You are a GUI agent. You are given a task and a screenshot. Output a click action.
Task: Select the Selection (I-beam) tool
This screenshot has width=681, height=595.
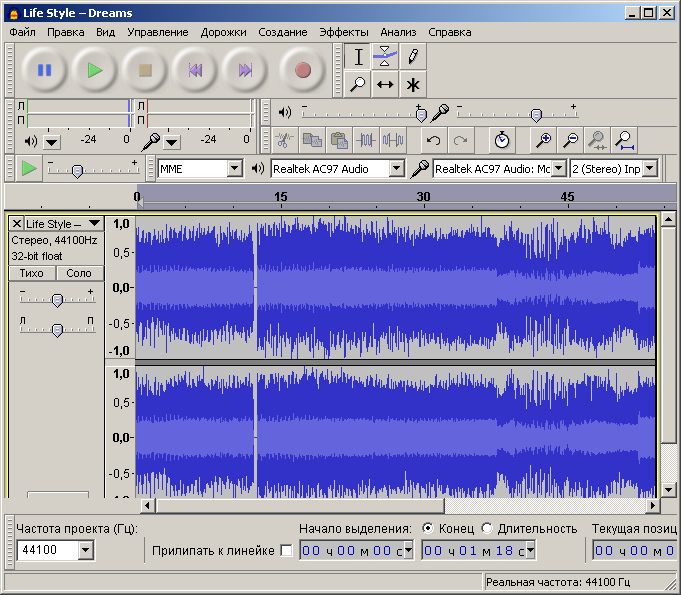(x=358, y=56)
